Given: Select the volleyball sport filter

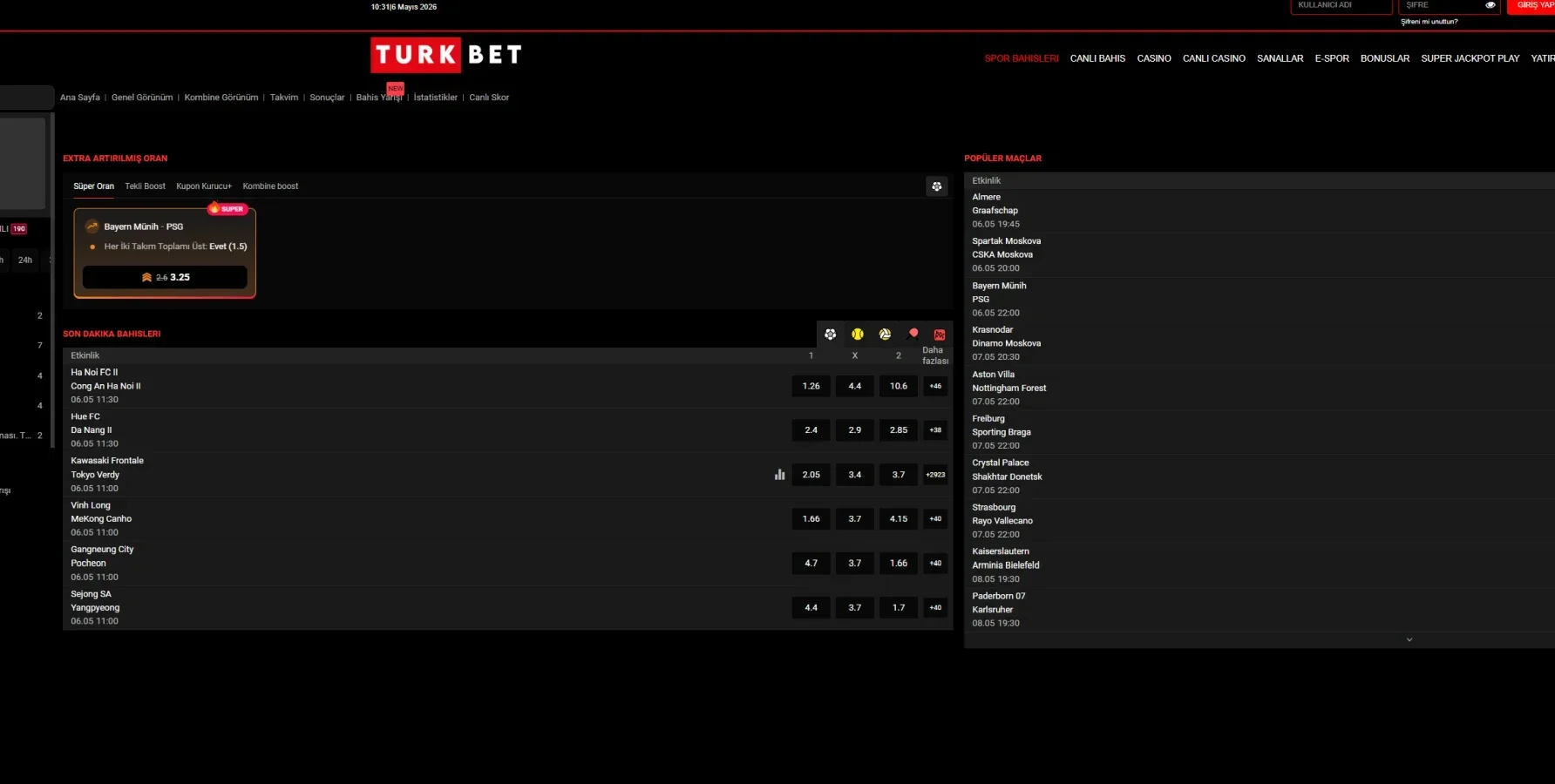Looking at the screenshot, I should pos(885,335).
